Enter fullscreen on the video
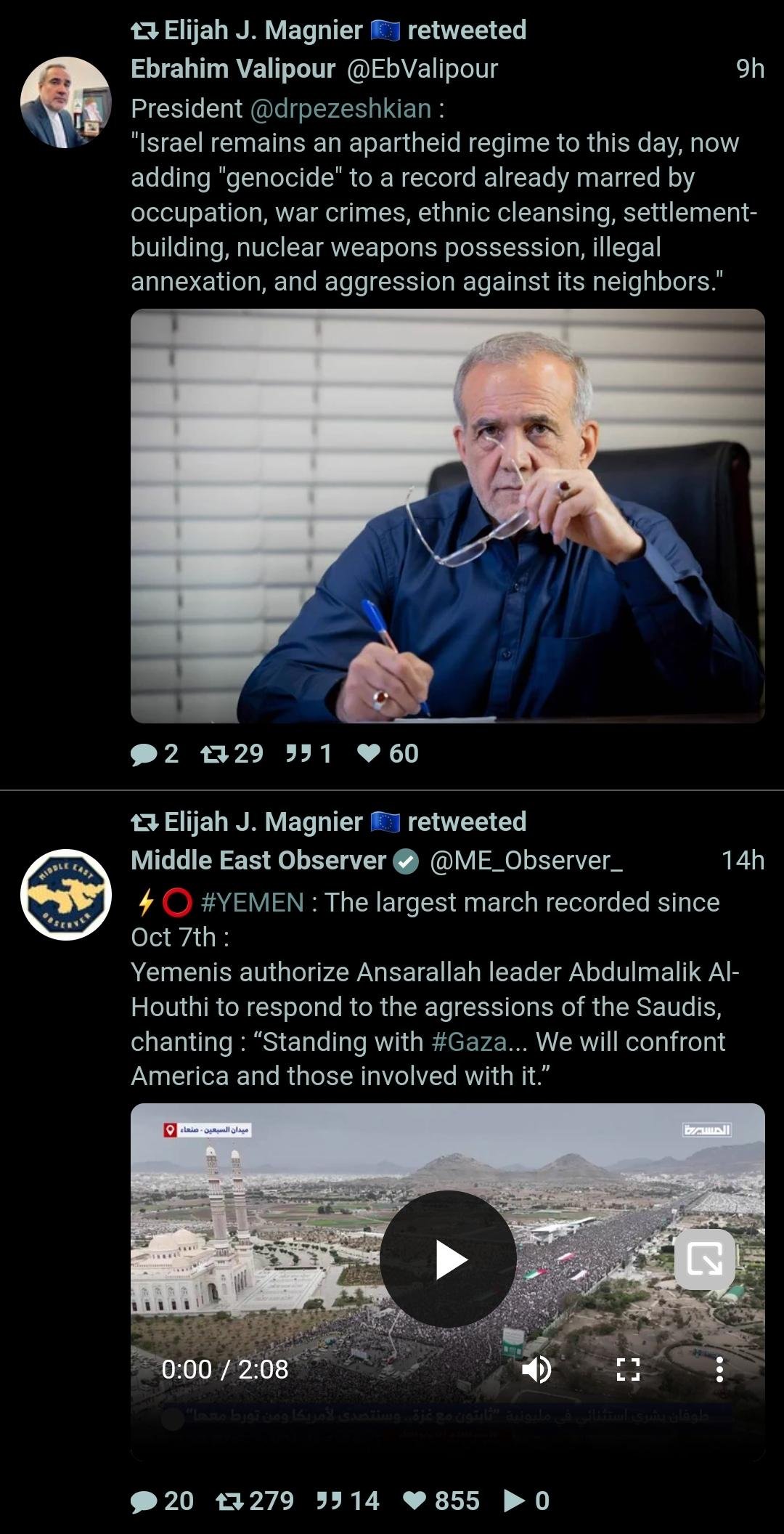 pos(628,1370)
